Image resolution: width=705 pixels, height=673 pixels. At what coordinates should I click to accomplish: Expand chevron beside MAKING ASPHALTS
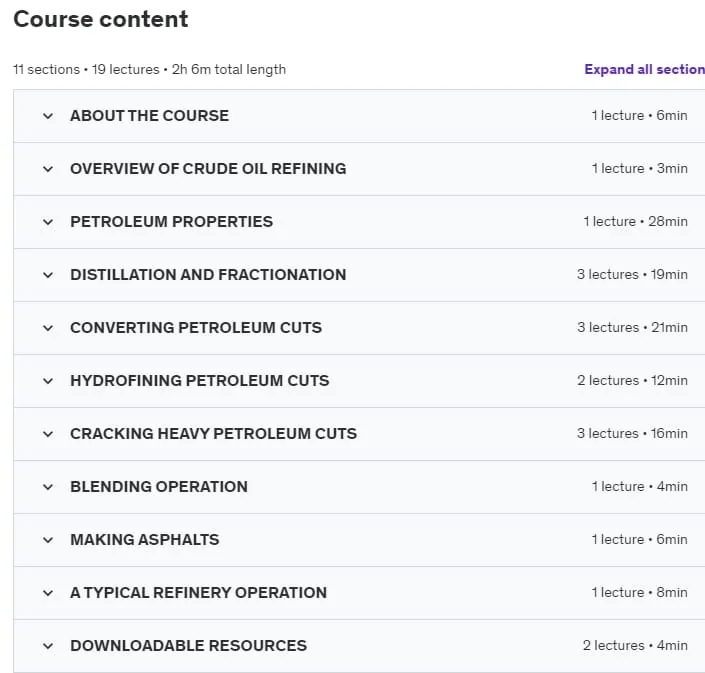click(x=48, y=540)
